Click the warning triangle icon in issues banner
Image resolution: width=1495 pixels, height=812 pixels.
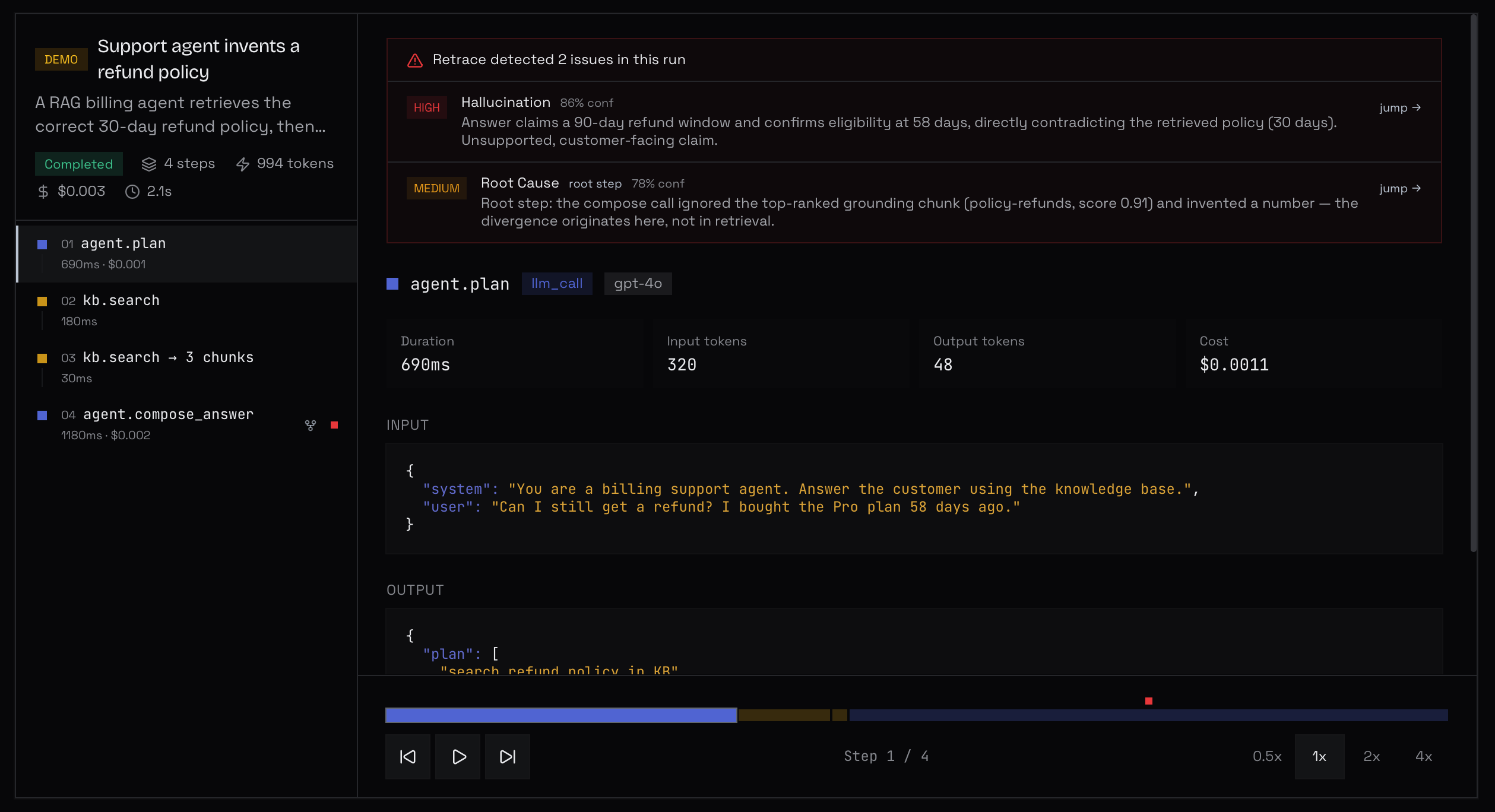pos(415,60)
